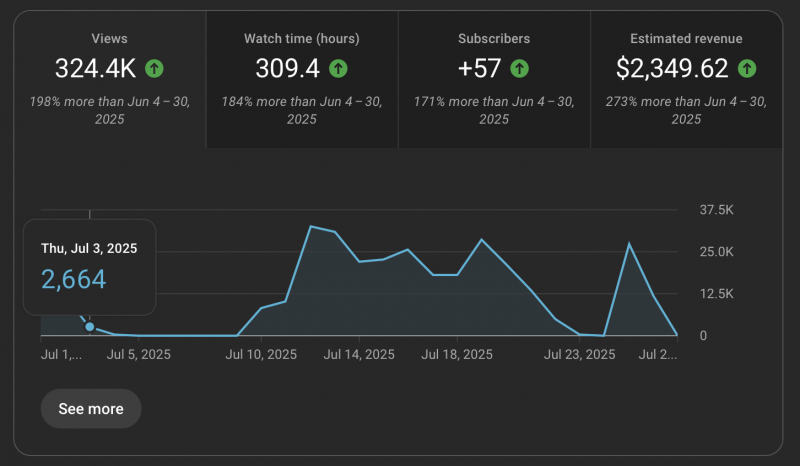Click the highlighted Jul 3 data point dot
The image size is (800, 466).
(90, 327)
